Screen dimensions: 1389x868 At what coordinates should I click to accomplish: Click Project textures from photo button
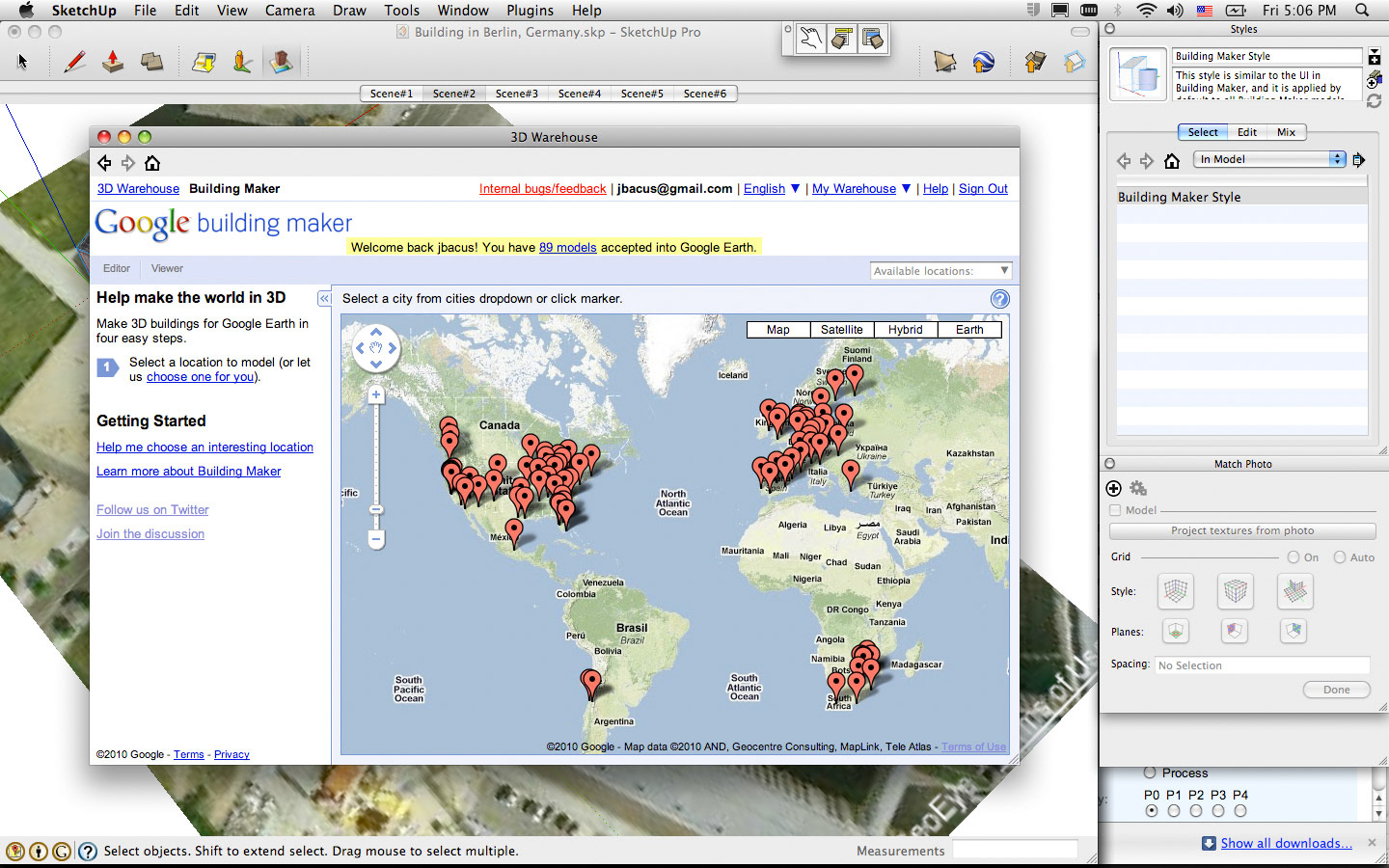pos(1242,530)
